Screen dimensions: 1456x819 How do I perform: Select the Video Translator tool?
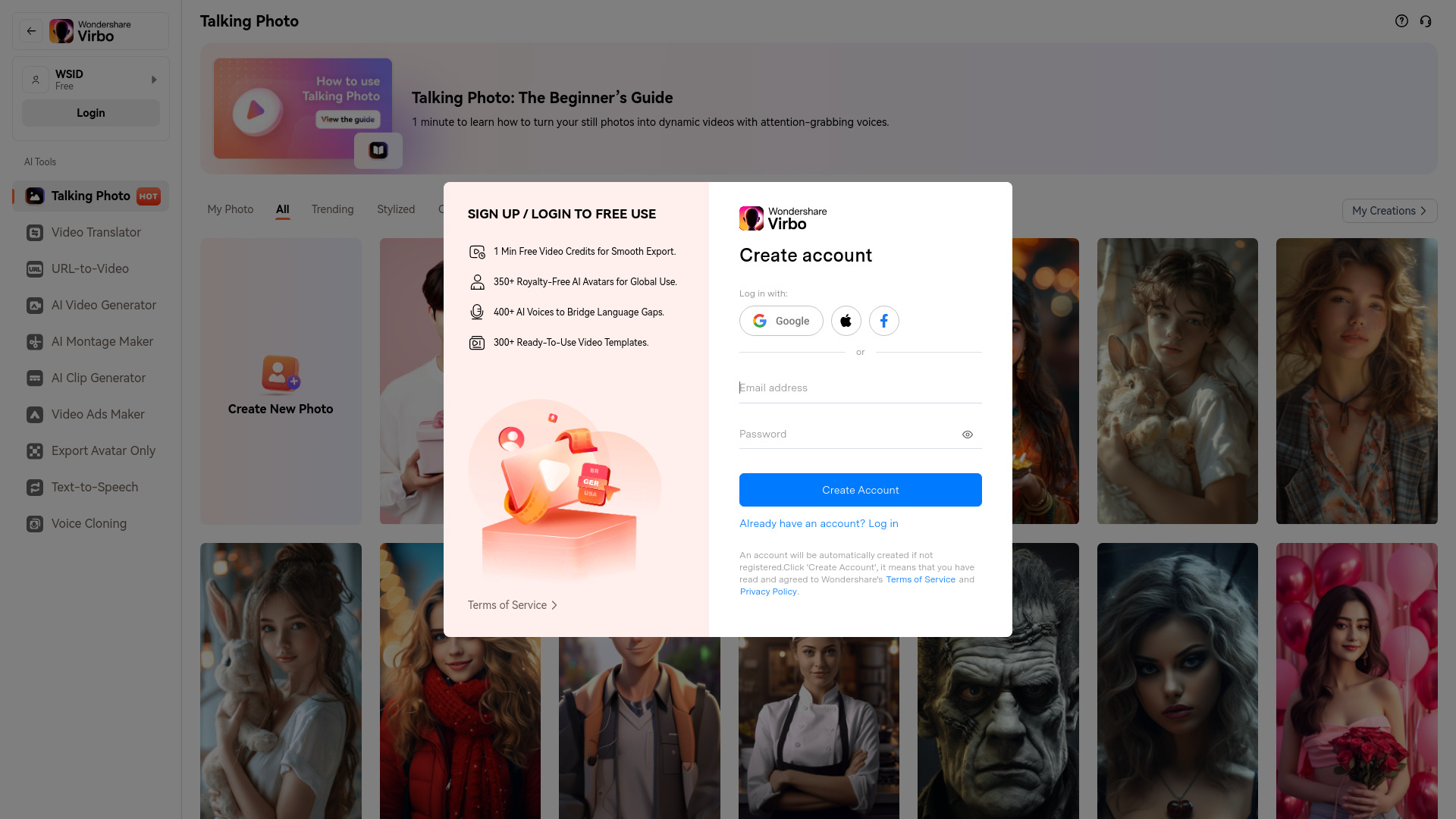(x=96, y=232)
